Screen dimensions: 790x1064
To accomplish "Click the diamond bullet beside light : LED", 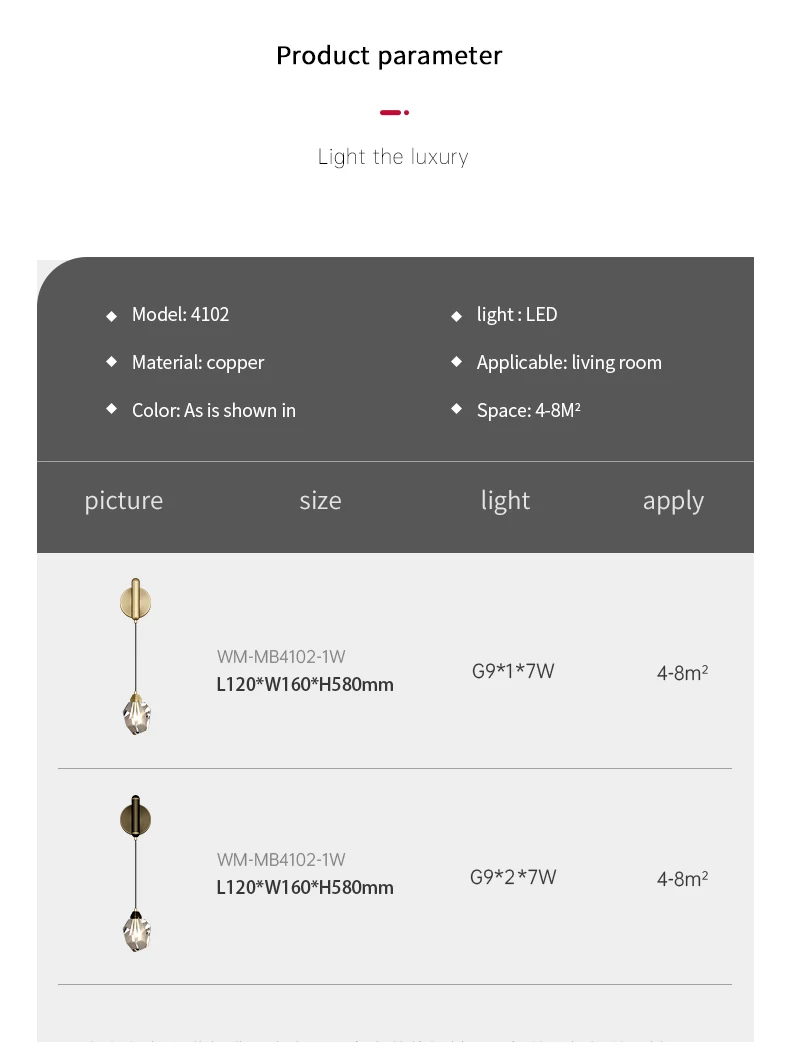I will (456, 316).
